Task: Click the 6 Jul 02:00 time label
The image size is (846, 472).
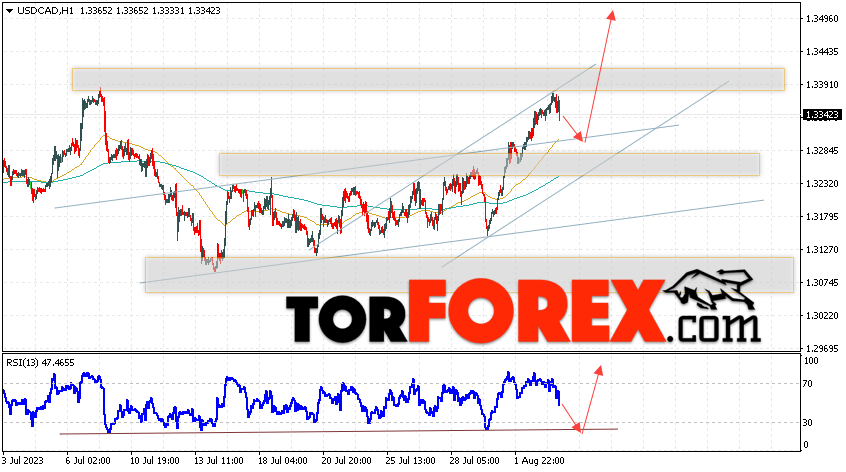Action: point(88,461)
